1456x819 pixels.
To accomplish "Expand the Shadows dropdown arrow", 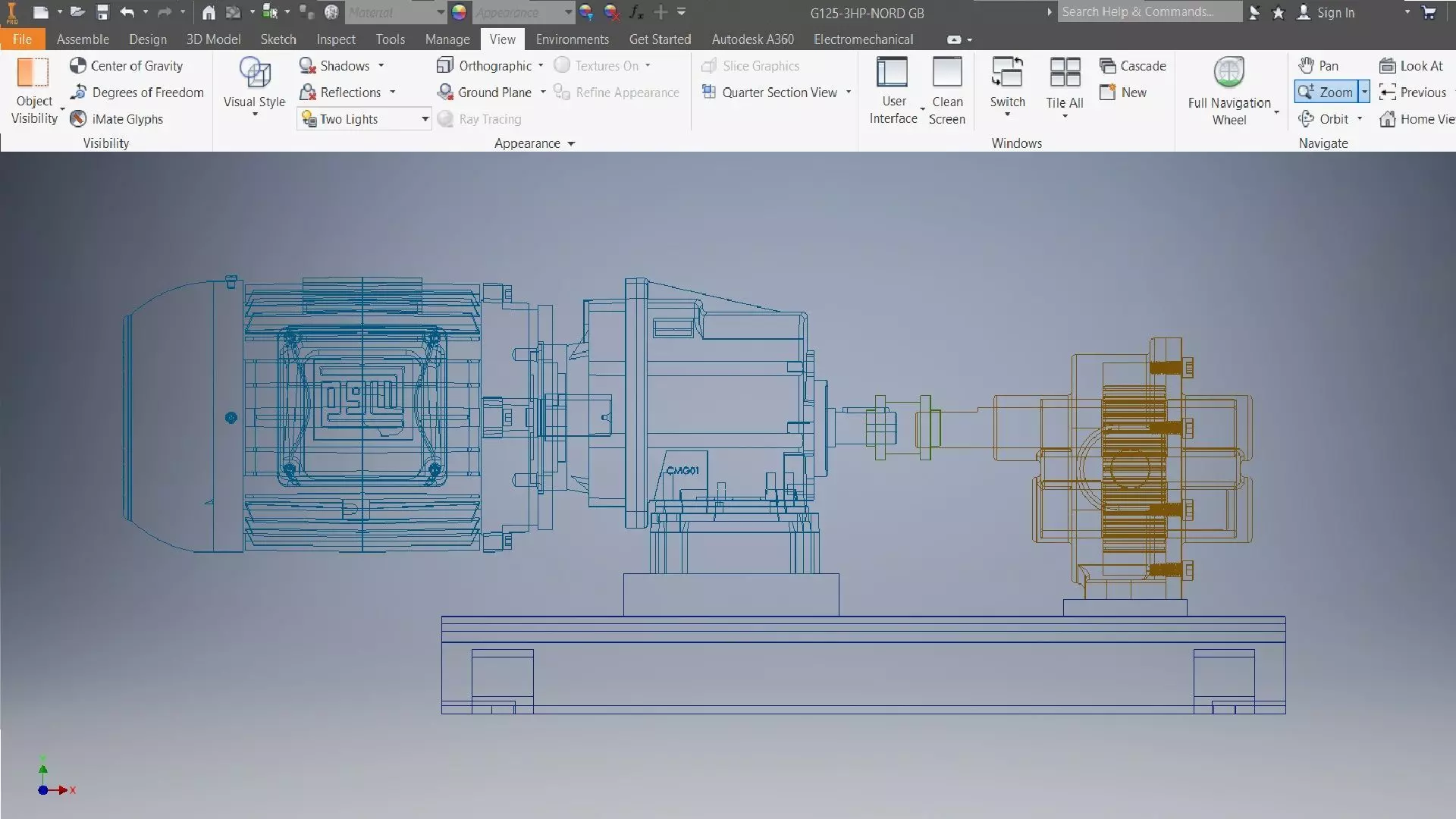I will pos(381,66).
